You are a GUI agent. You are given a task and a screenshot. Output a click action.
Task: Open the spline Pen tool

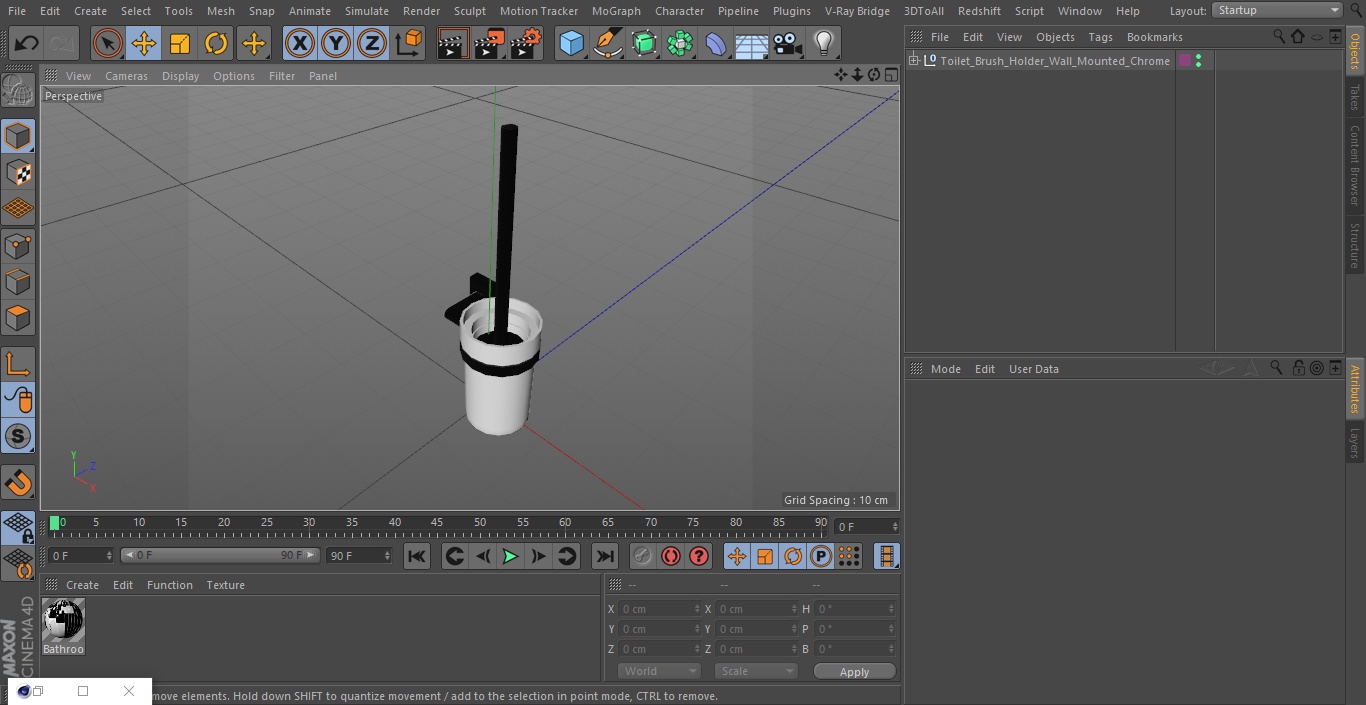(608, 43)
